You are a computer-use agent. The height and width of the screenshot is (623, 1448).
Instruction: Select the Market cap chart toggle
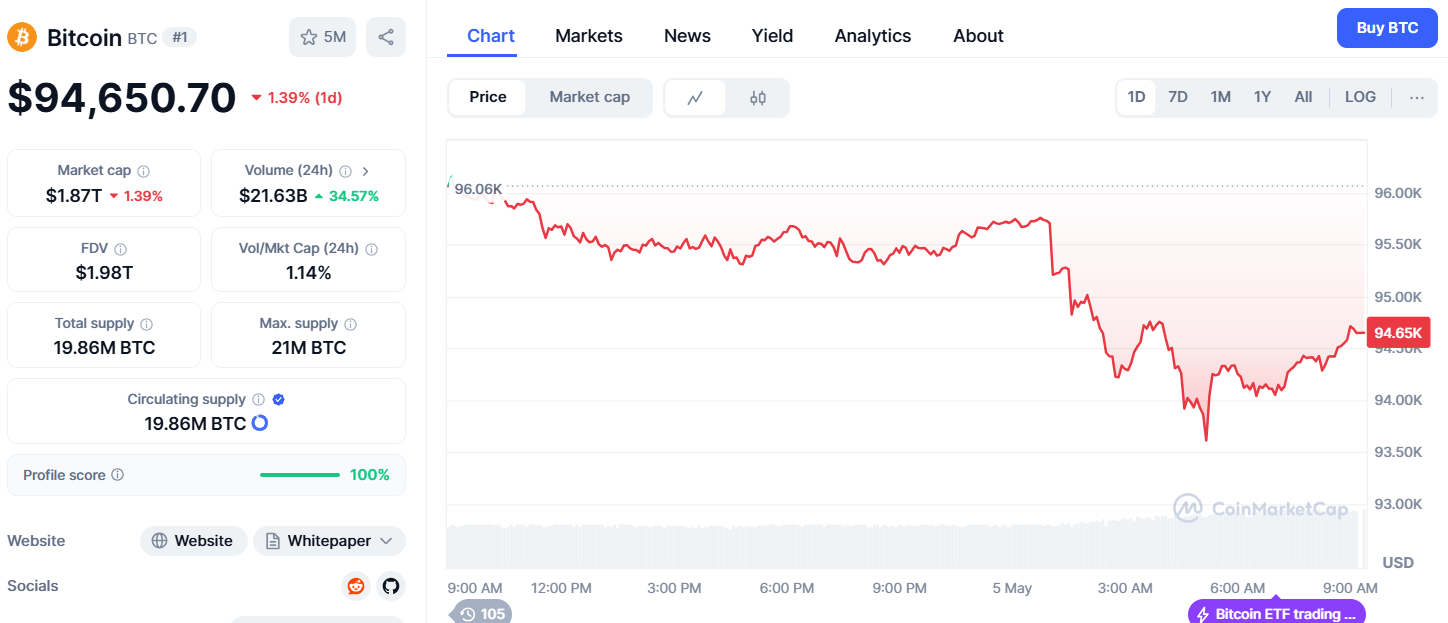[590, 97]
